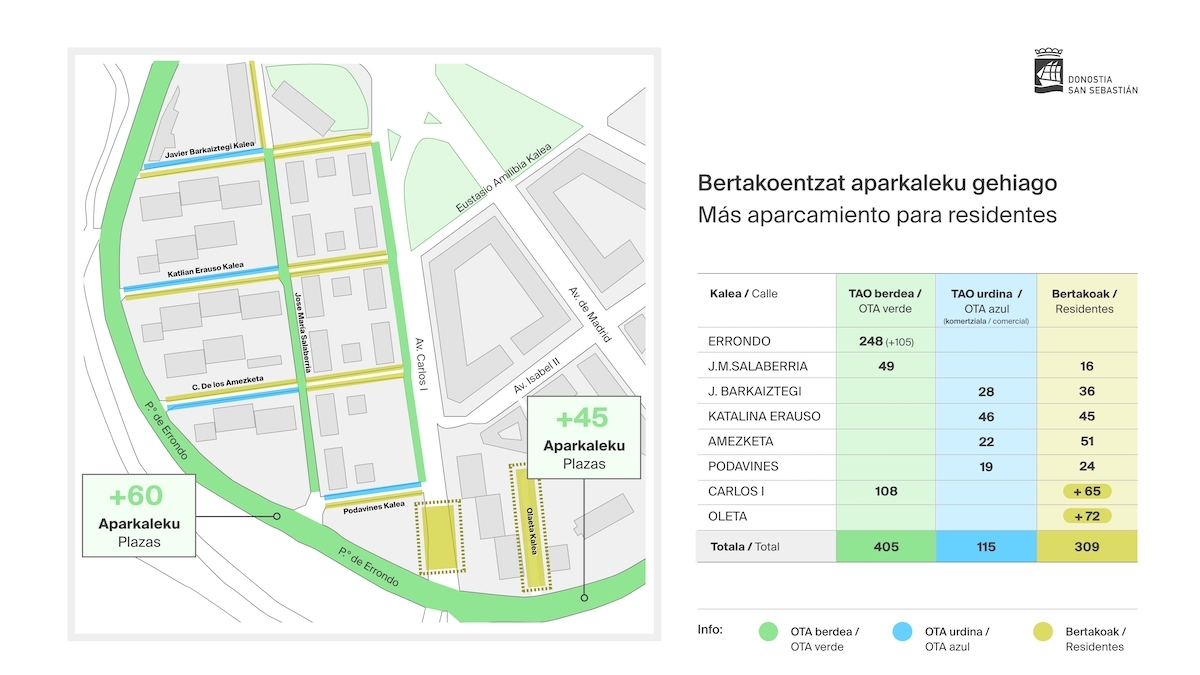Viewport: 1200px width, 675px height.
Task: Click the TAO urdina / OTA azul column header
Action: tap(985, 303)
